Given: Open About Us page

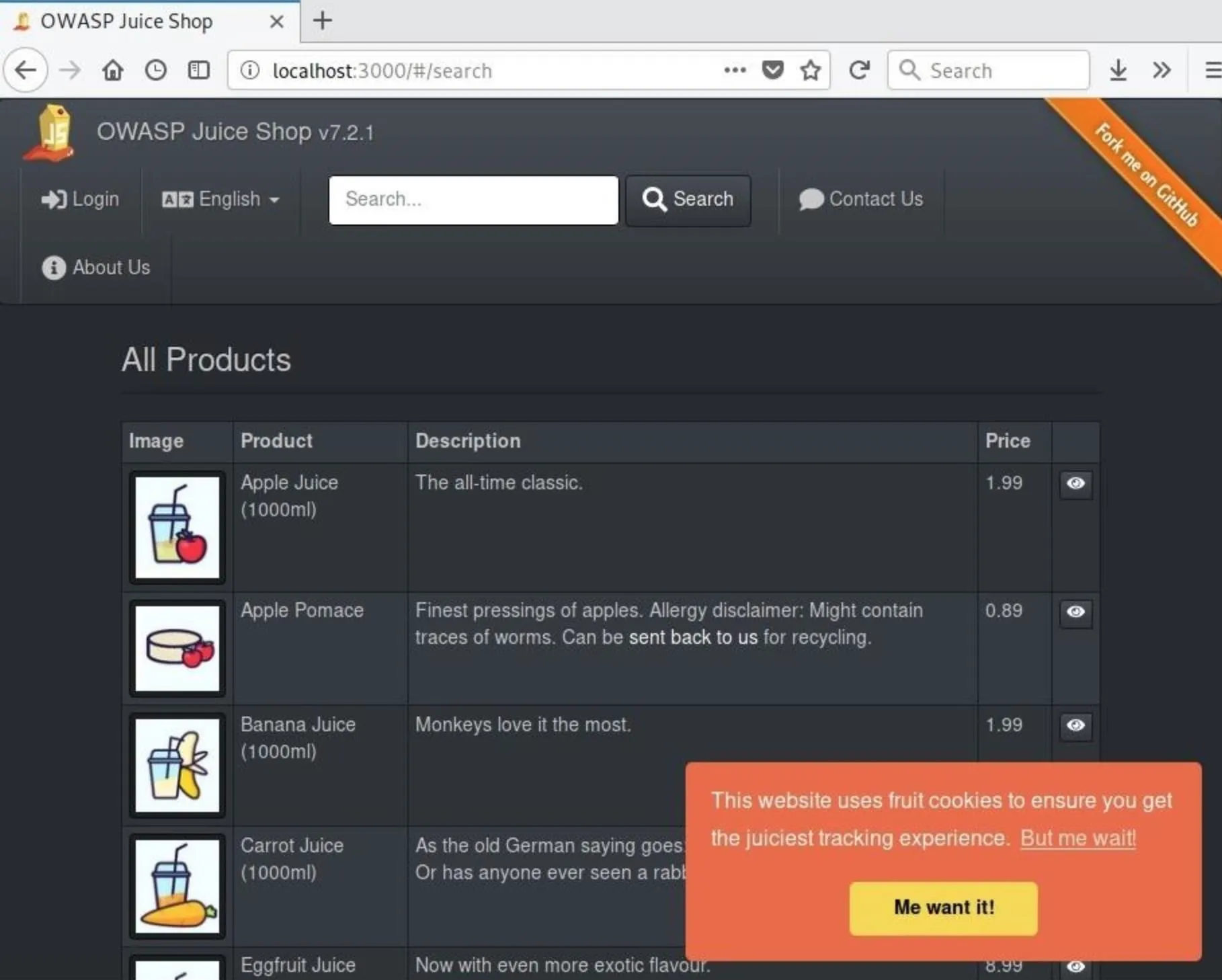Looking at the screenshot, I should click(95, 268).
